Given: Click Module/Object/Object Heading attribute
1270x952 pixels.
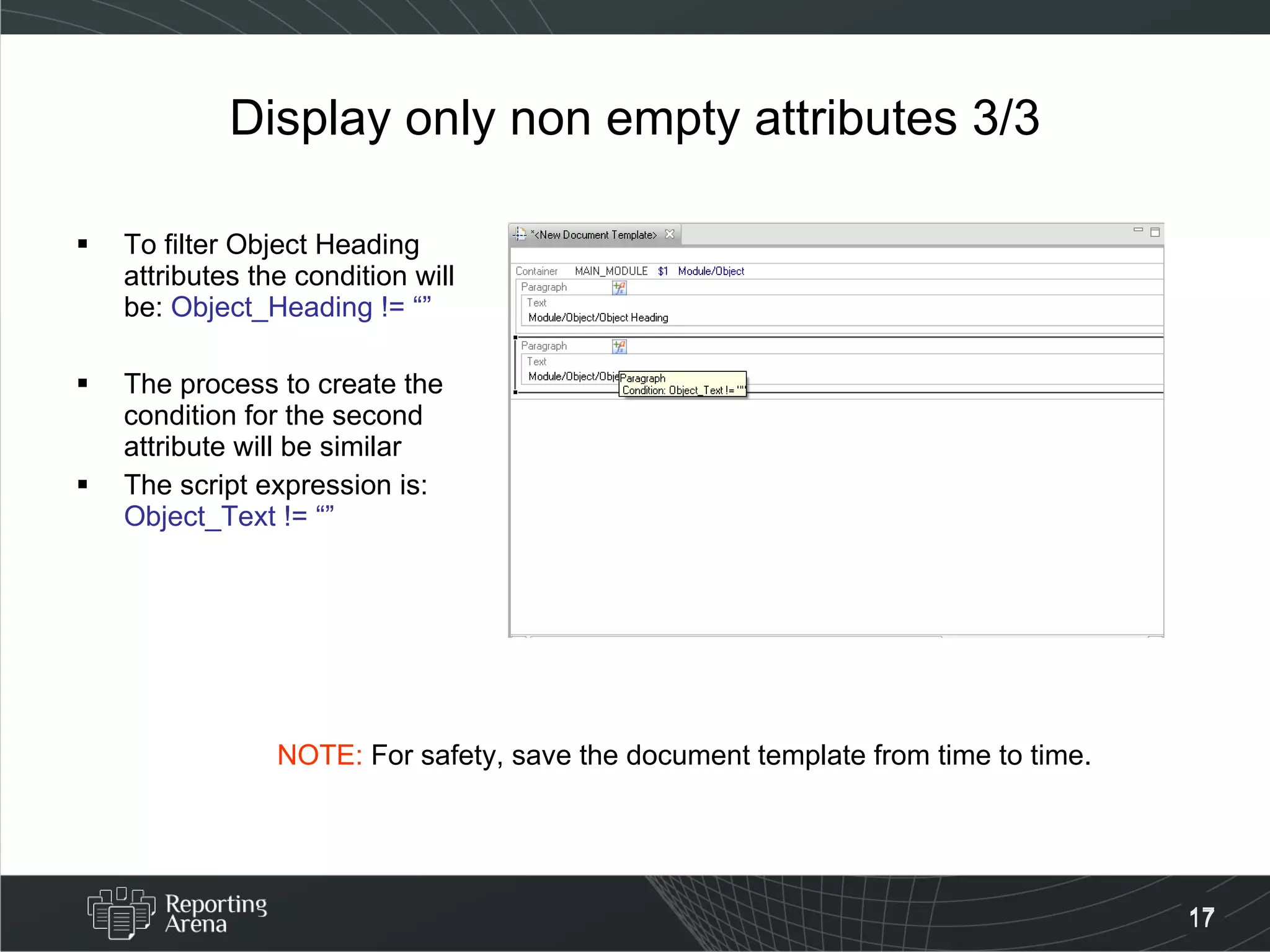Looking at the screenshot, I should [x=598, y=318].
